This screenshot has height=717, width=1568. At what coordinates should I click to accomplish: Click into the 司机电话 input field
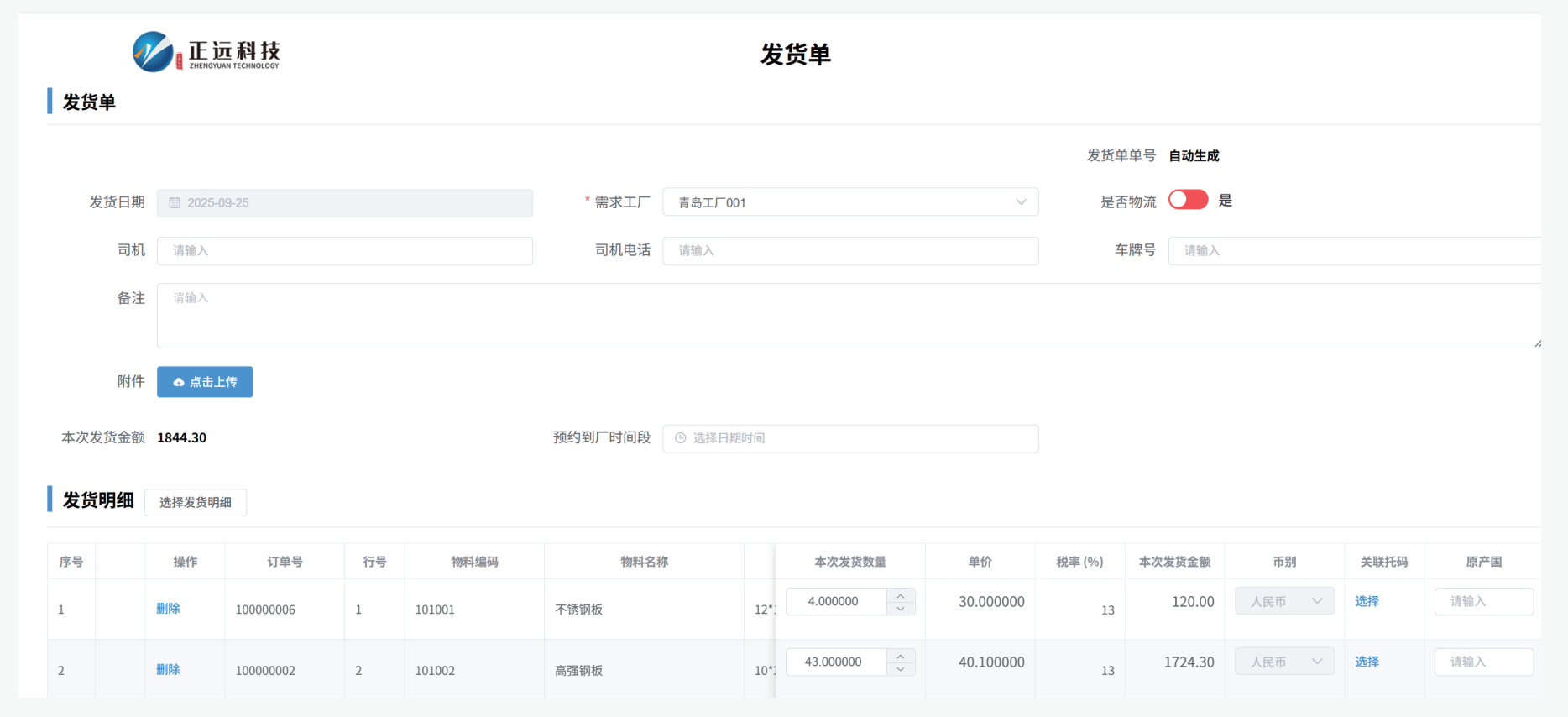(x=849, y=251)
